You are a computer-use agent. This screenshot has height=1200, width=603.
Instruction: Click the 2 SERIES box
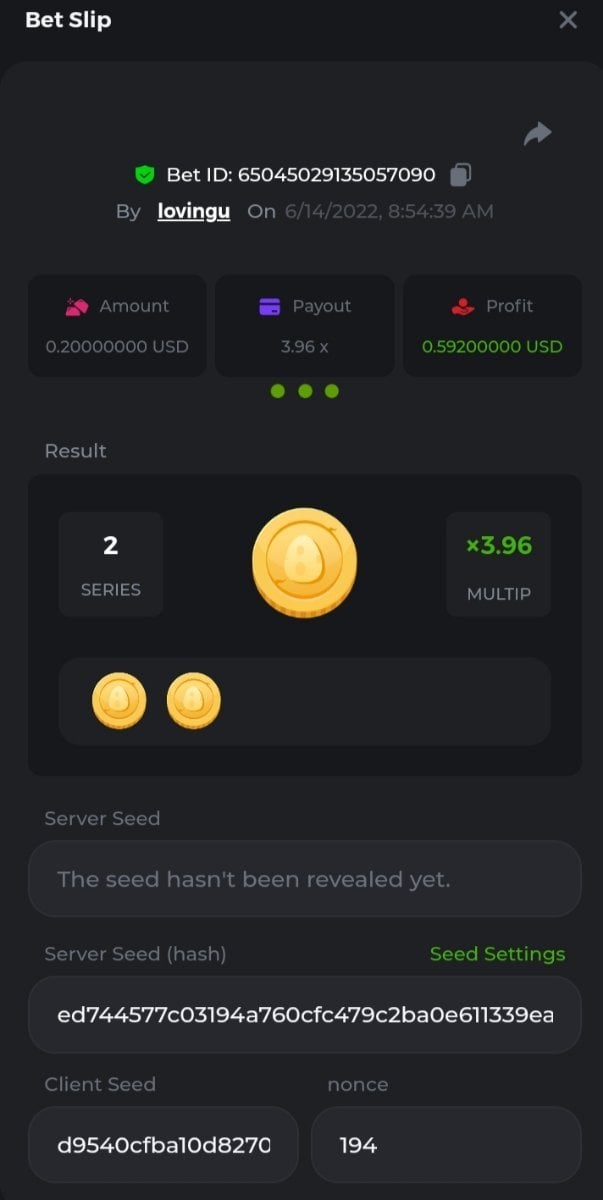coord(111,564)
